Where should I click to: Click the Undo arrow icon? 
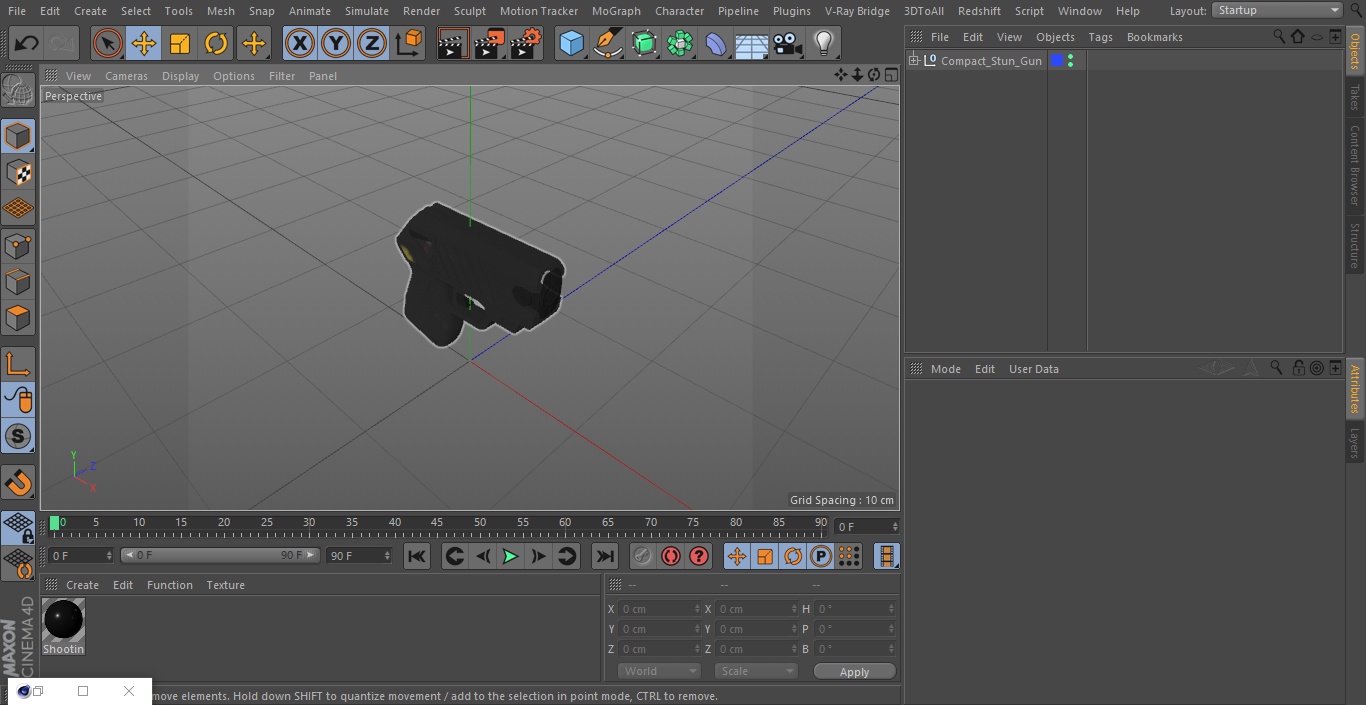click(27, 44)
